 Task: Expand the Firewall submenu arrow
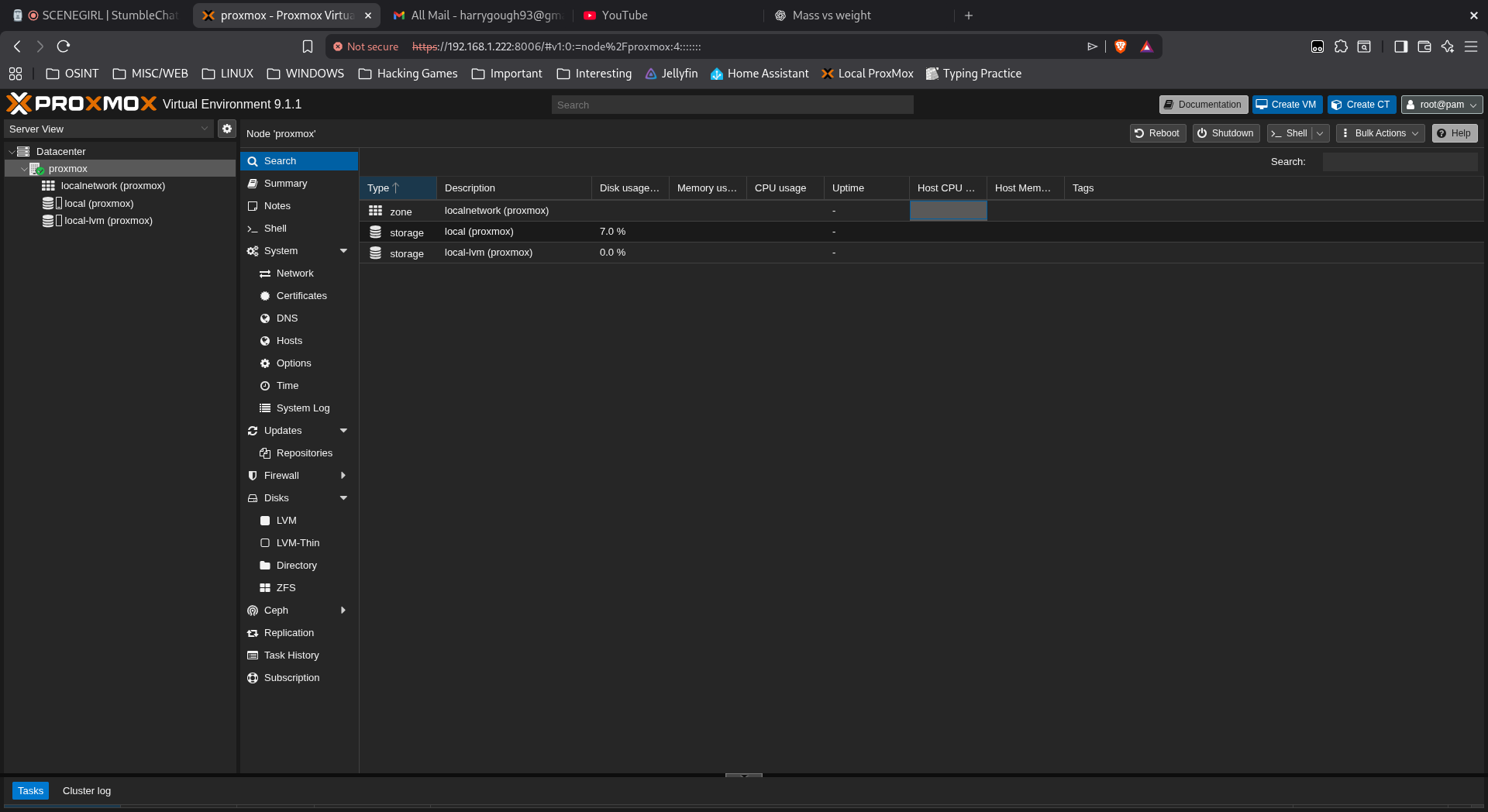(343, 476)
